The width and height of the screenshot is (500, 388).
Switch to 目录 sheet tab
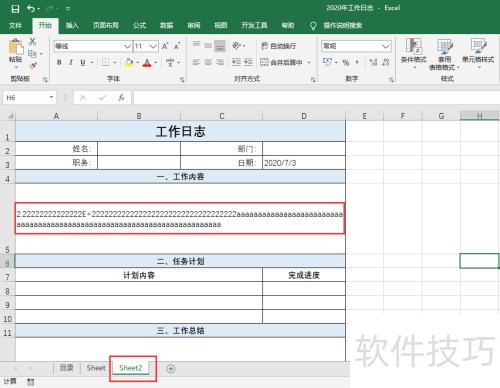[x=67, y=368]
